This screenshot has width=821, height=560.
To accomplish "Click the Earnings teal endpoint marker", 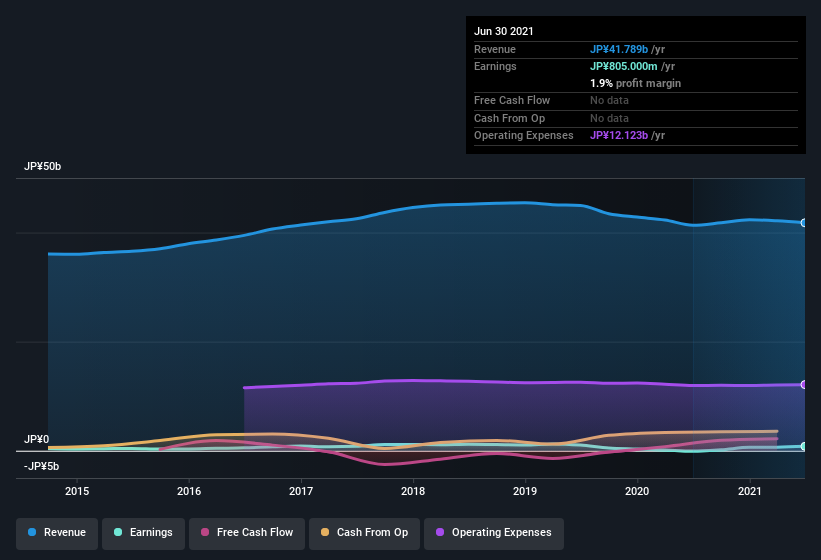I will click(804, 446).
